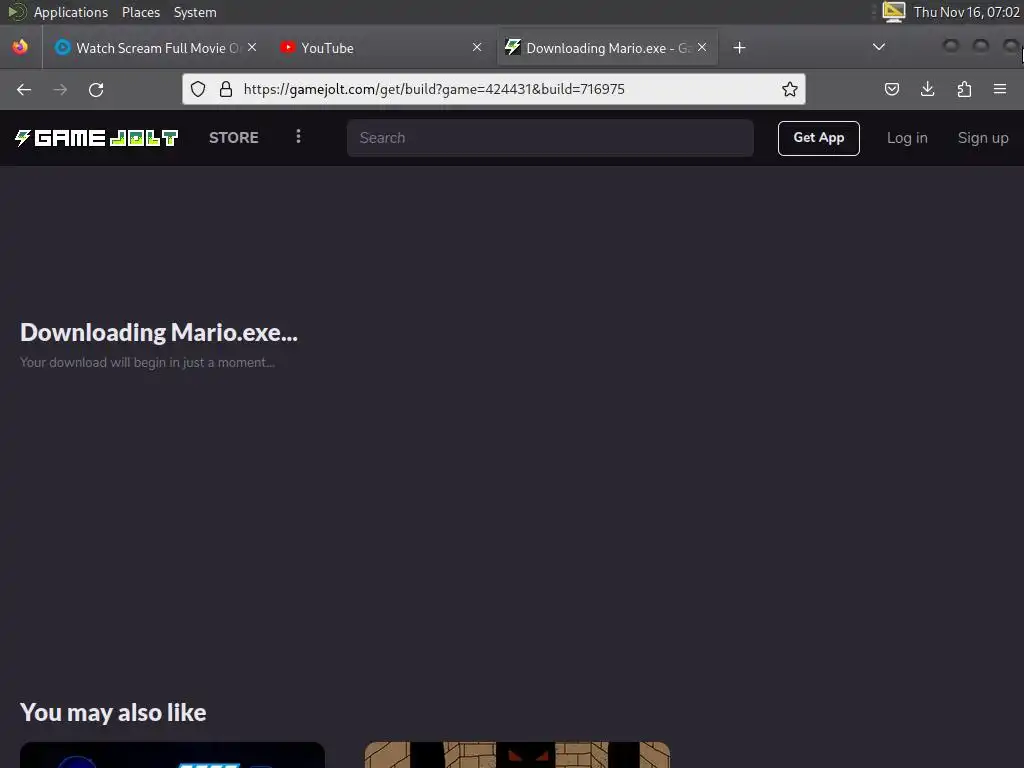View site security lock info
The height and width of the screenshot is (768, 1024).
[x=226, y=89]
